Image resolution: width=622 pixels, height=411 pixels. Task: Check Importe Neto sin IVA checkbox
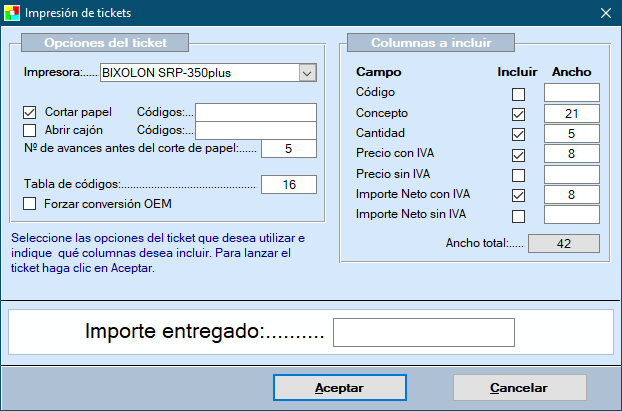coord(518,214)
